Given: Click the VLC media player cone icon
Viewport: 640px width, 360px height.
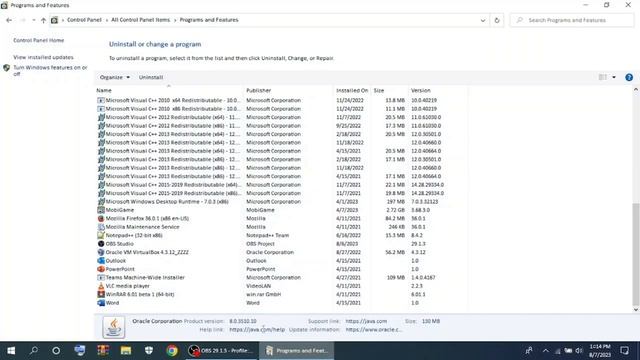Looking at the screenshot, I should click(101, 286).
